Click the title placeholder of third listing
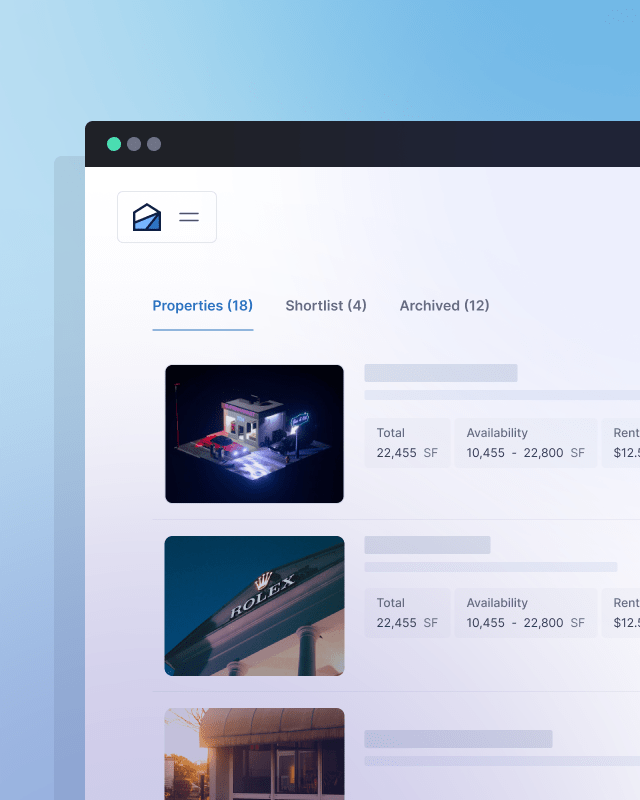The width and height of the screenshot is (640, 800). tap(458, 739)
